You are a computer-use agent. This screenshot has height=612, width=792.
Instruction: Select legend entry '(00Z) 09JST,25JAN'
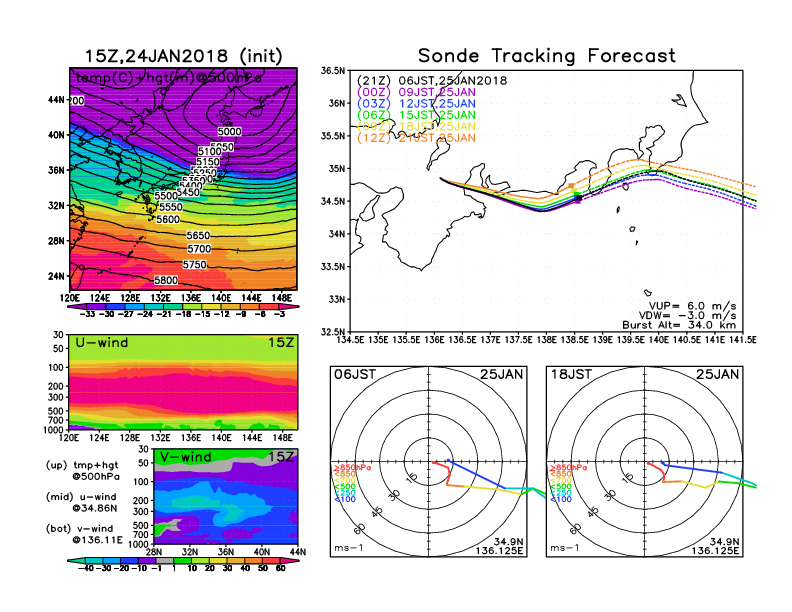(416, 92)
